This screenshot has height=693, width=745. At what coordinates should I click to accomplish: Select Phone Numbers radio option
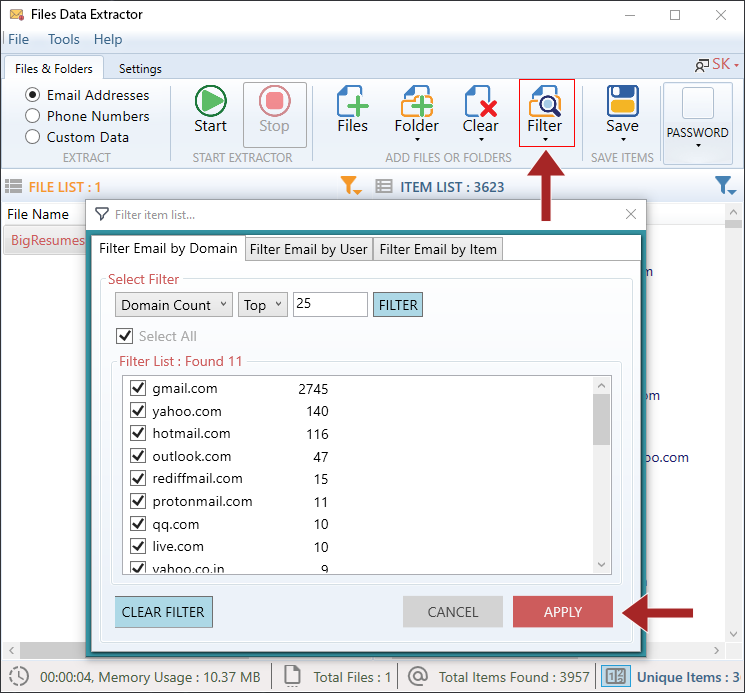(x=32, y=116)
